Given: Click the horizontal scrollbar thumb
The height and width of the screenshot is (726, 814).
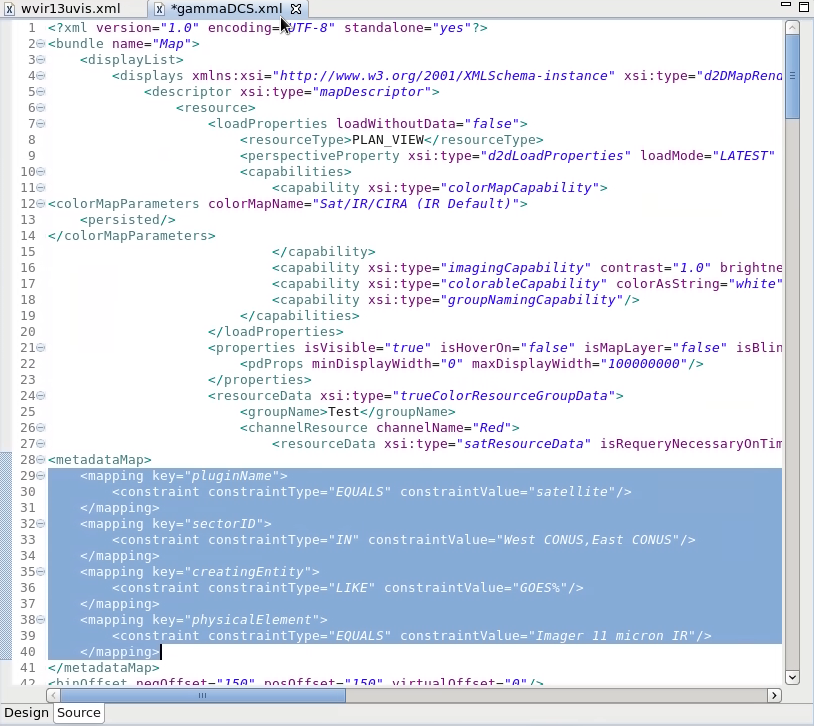Looking at the screenshot, I should point(203,695).
